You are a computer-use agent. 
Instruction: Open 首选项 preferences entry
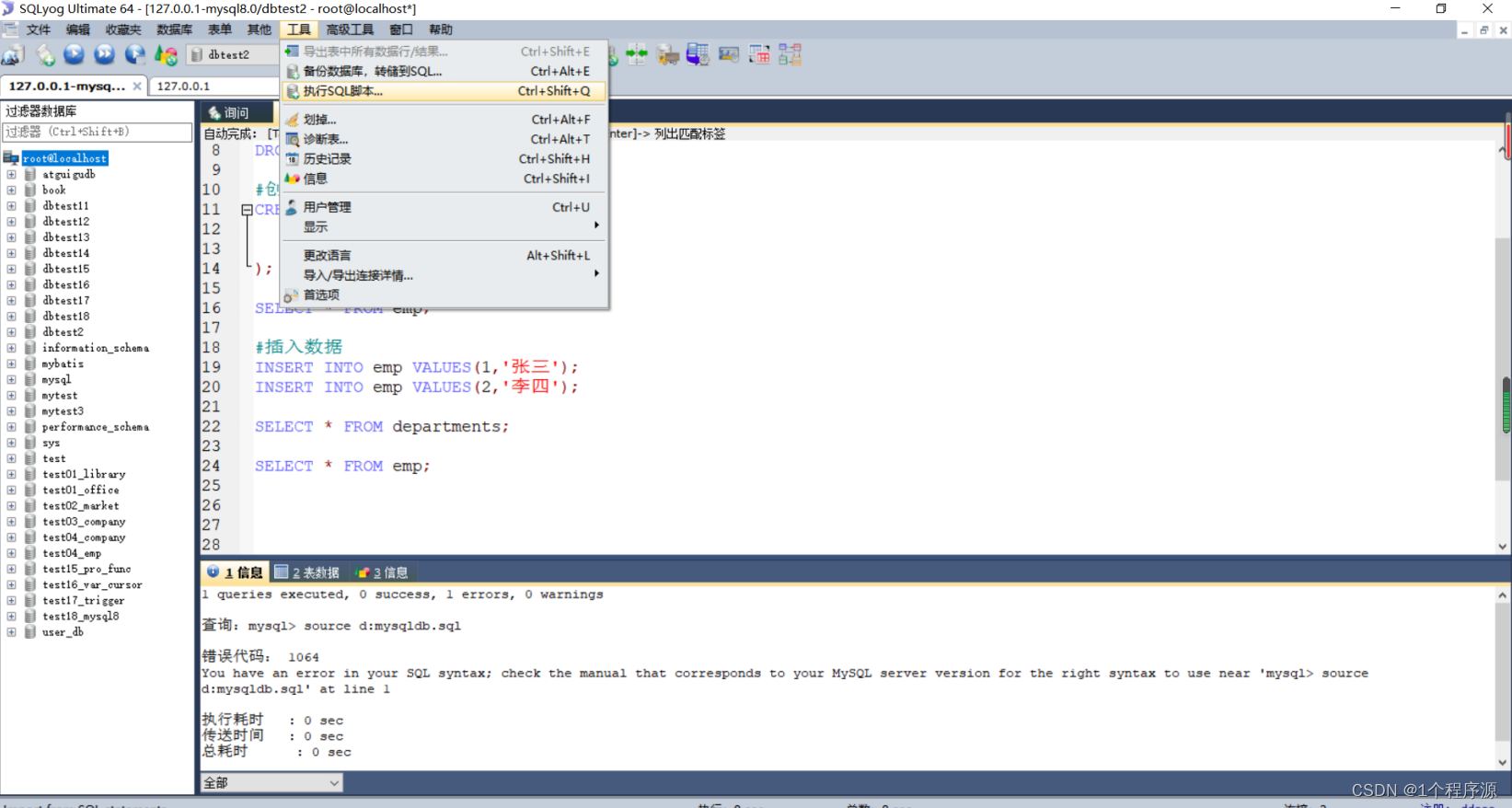pos(444,294)
